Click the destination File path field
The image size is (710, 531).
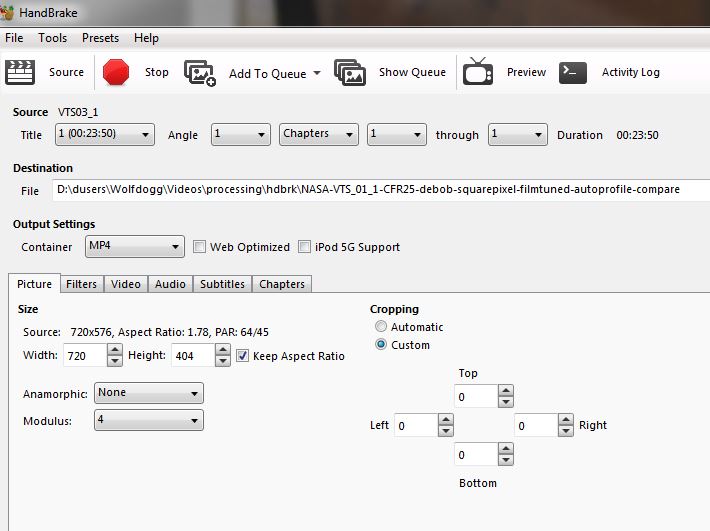click(x=381, y=190)
